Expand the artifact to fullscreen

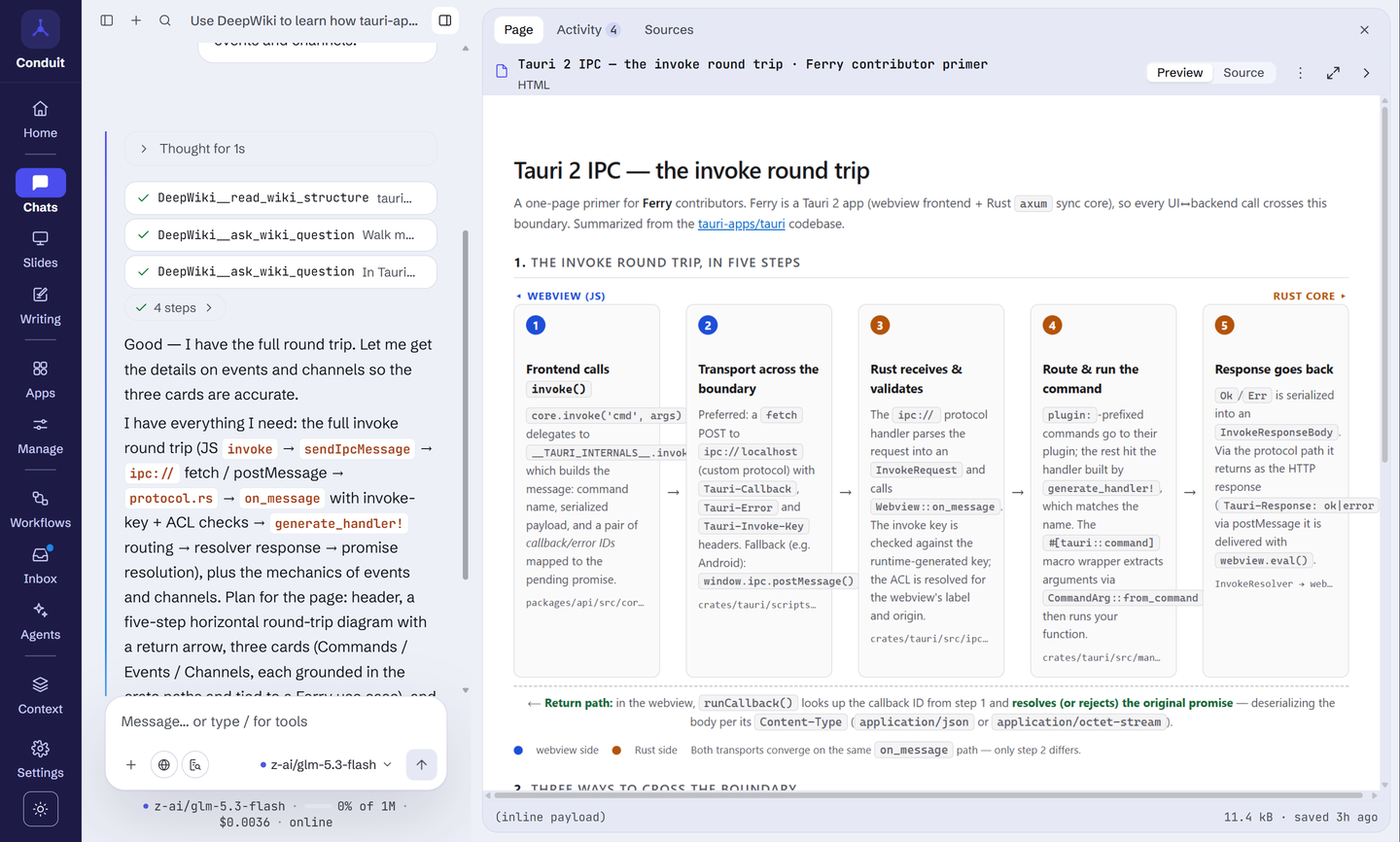click(1333, 73)
